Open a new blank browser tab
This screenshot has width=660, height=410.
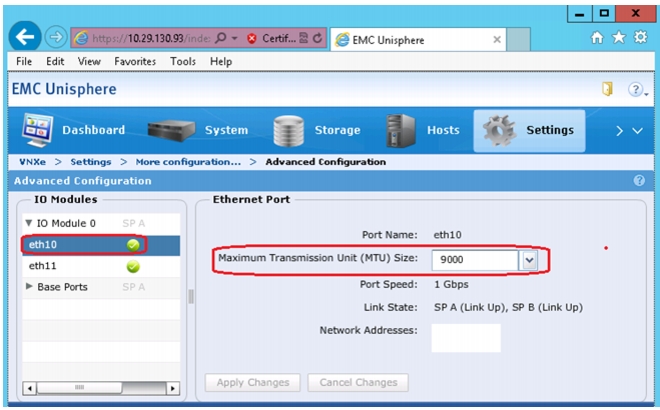click(x=518, y=40)
